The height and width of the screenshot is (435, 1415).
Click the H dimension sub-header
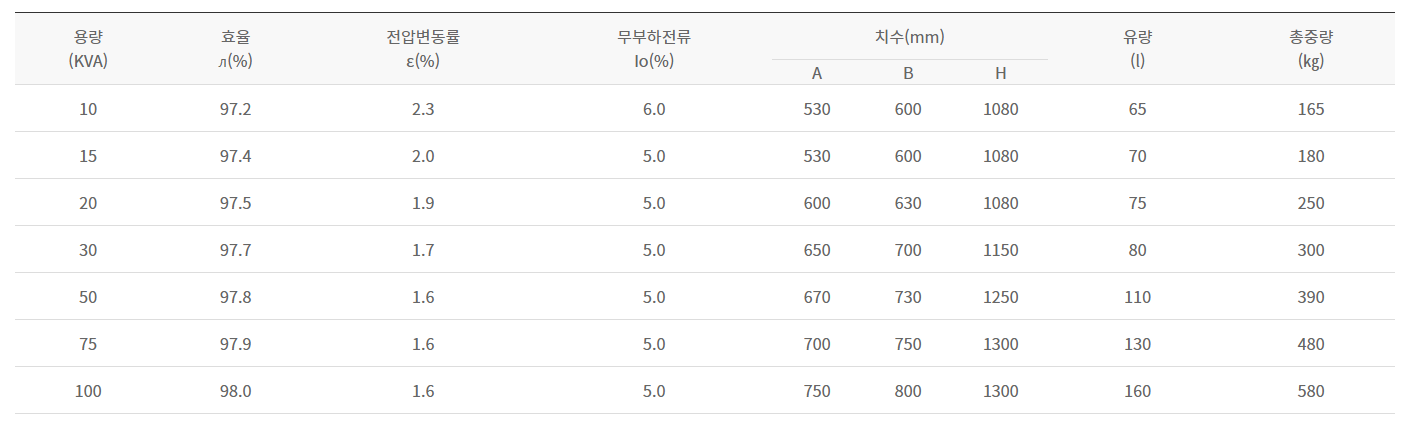1000,73
